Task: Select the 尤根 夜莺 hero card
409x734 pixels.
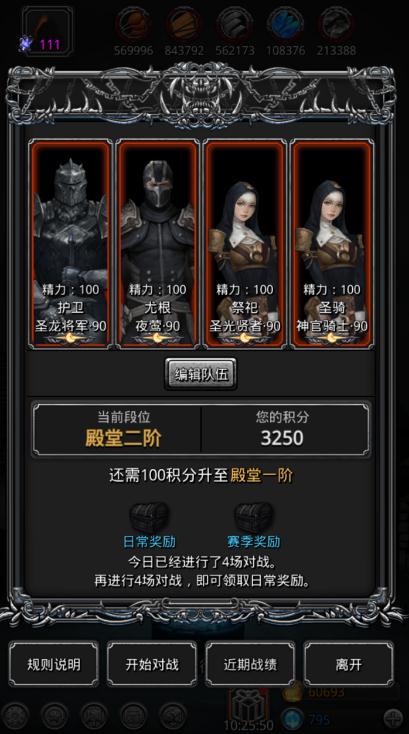Action: click(x=158, y=244)
